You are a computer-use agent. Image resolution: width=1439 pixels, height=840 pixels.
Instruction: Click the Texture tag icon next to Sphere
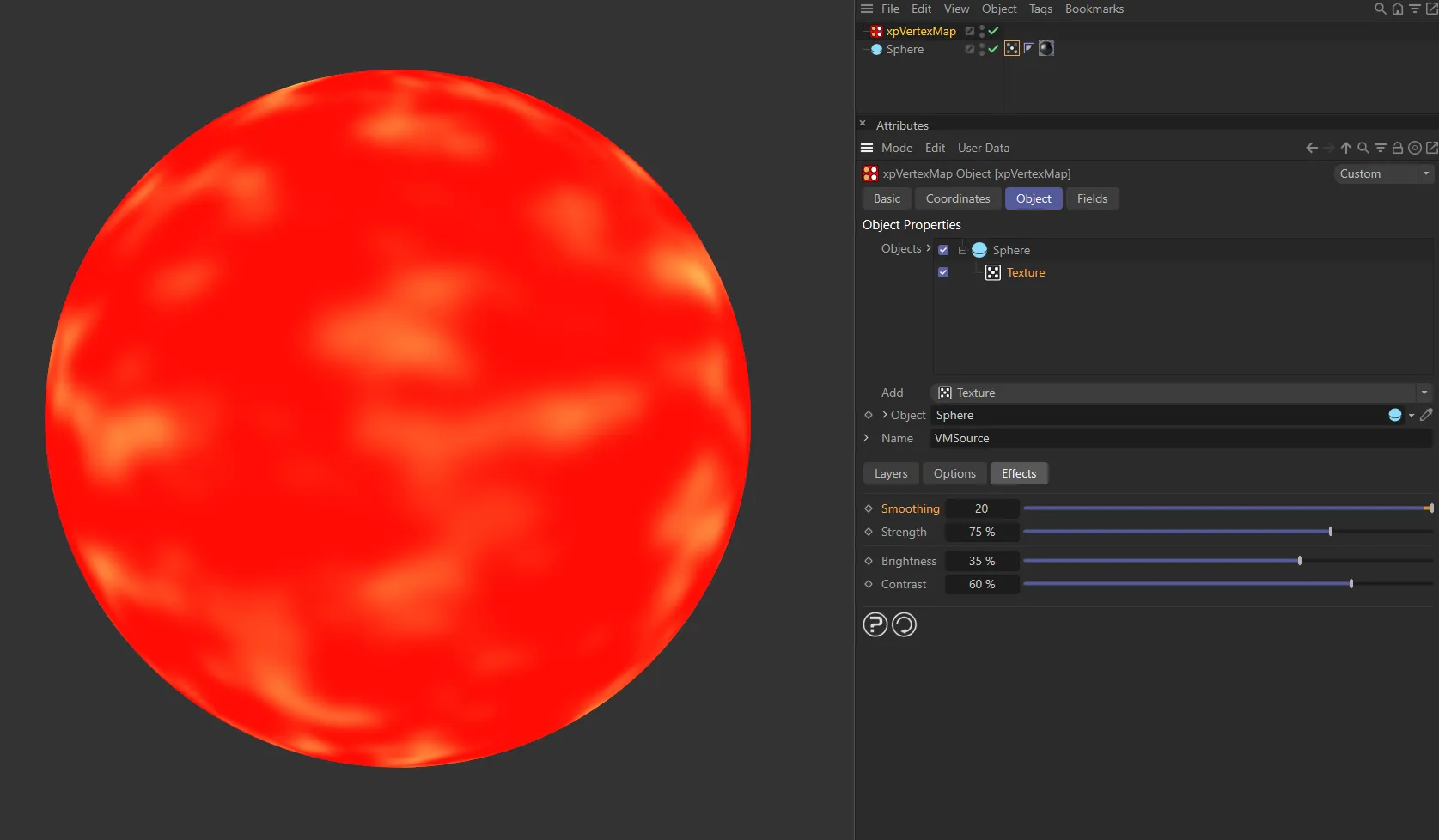coord(1011,48)
